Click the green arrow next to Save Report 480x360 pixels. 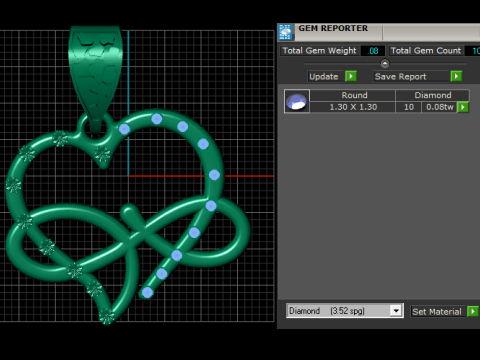[456, 76]
